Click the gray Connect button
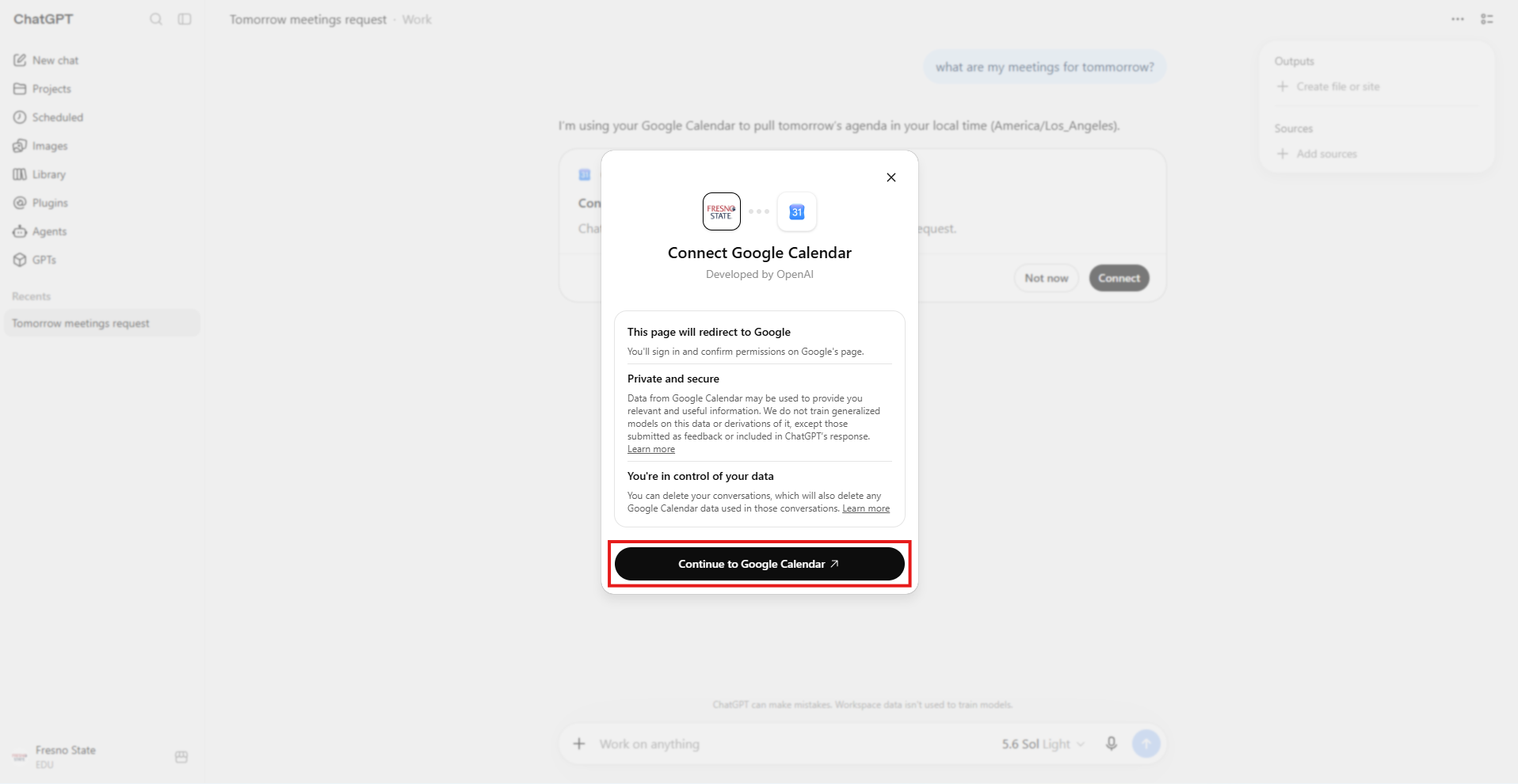1518x784 pixels. (x=1119, y=278)
